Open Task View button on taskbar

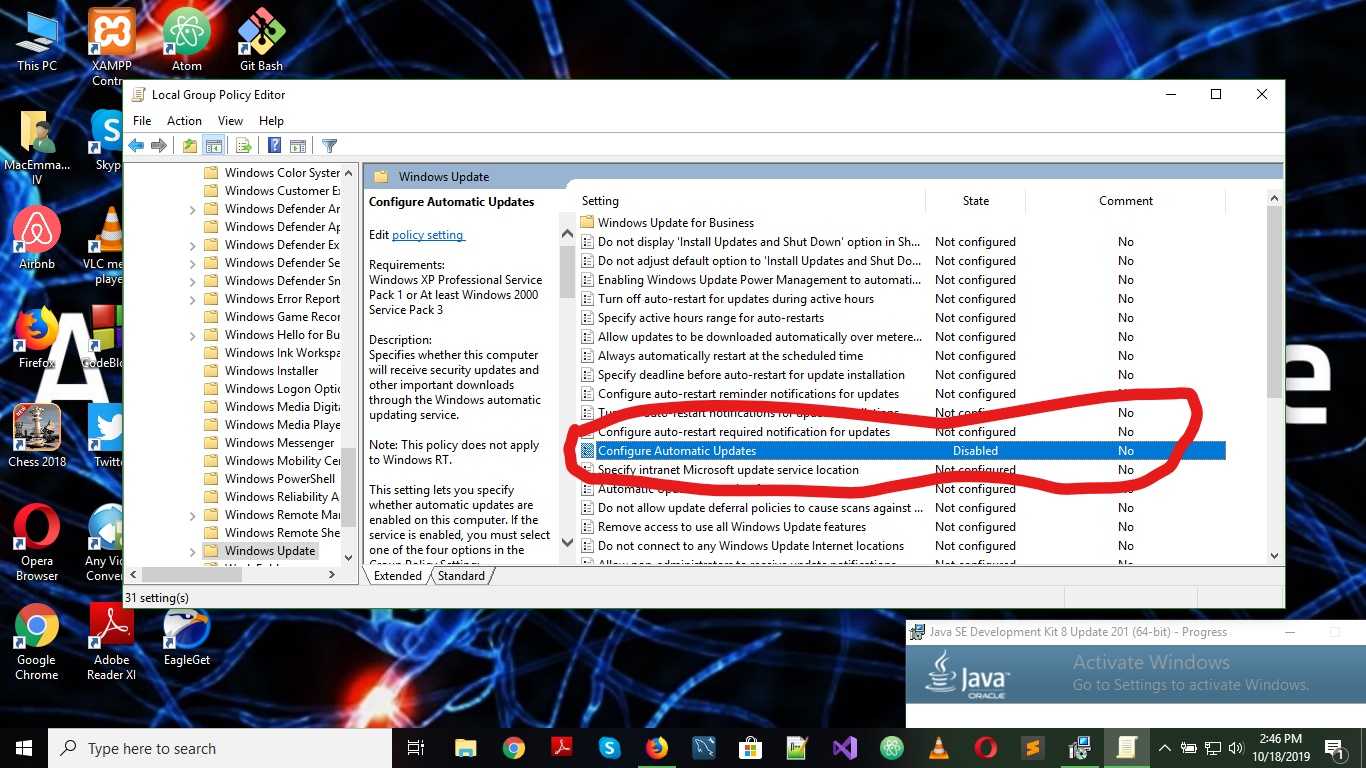coord(416,748)
